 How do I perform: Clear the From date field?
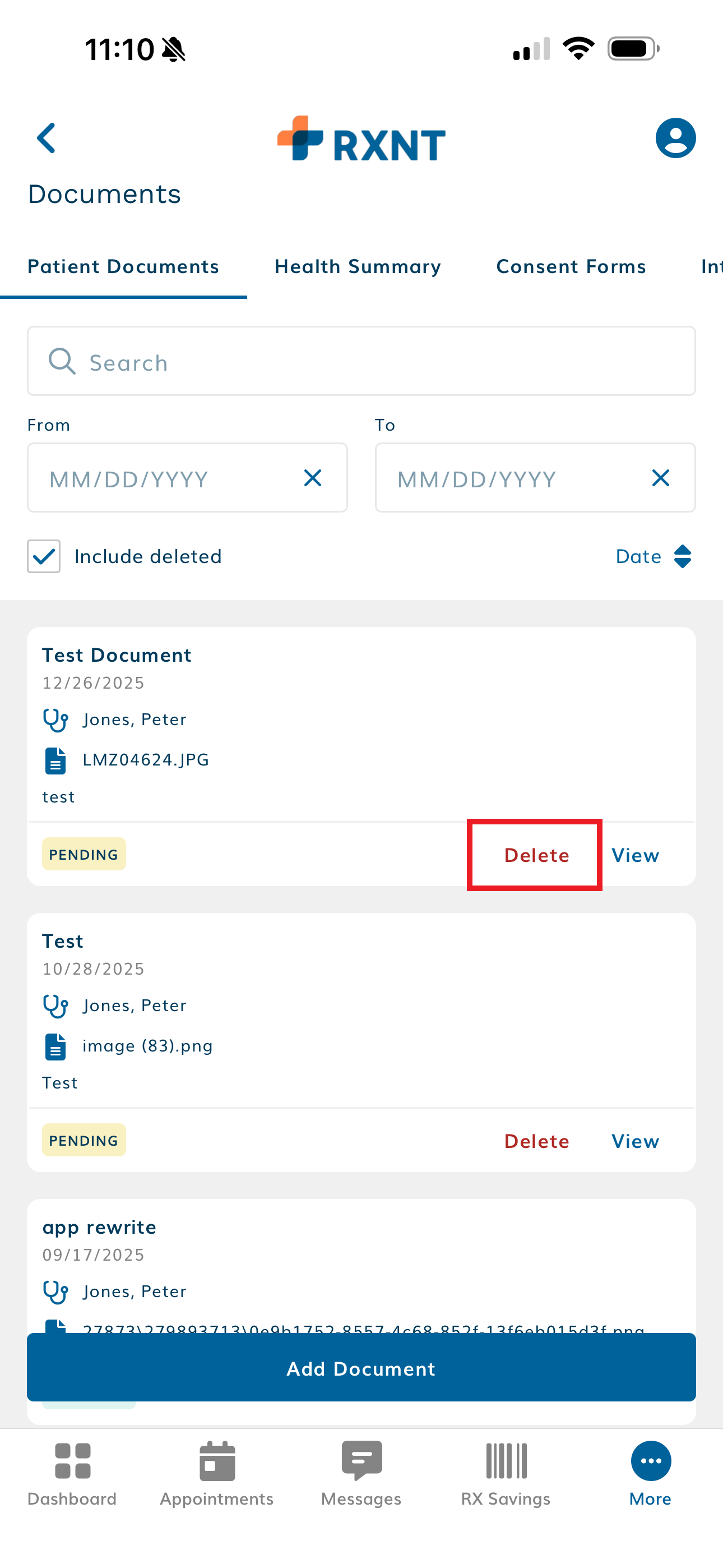[x=313, y=478]
